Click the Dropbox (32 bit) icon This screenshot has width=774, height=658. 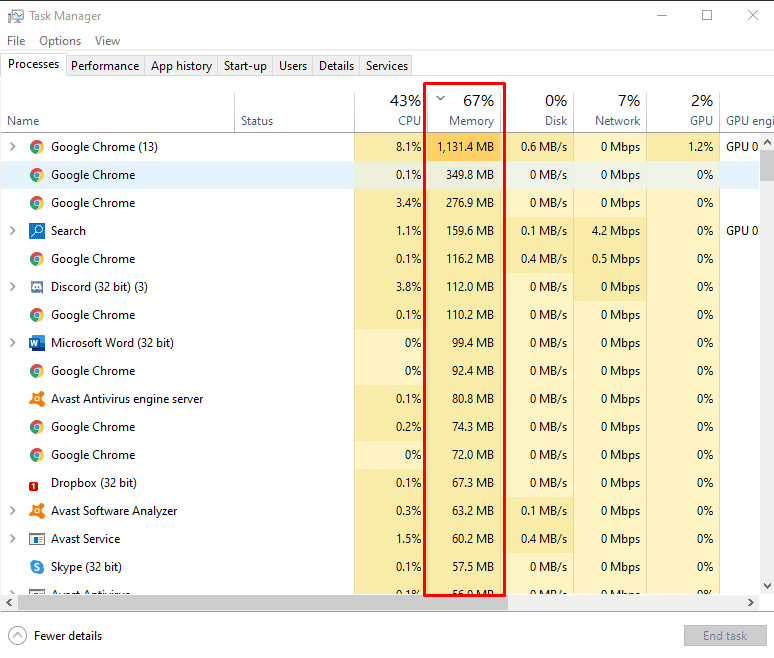(34, 486)
